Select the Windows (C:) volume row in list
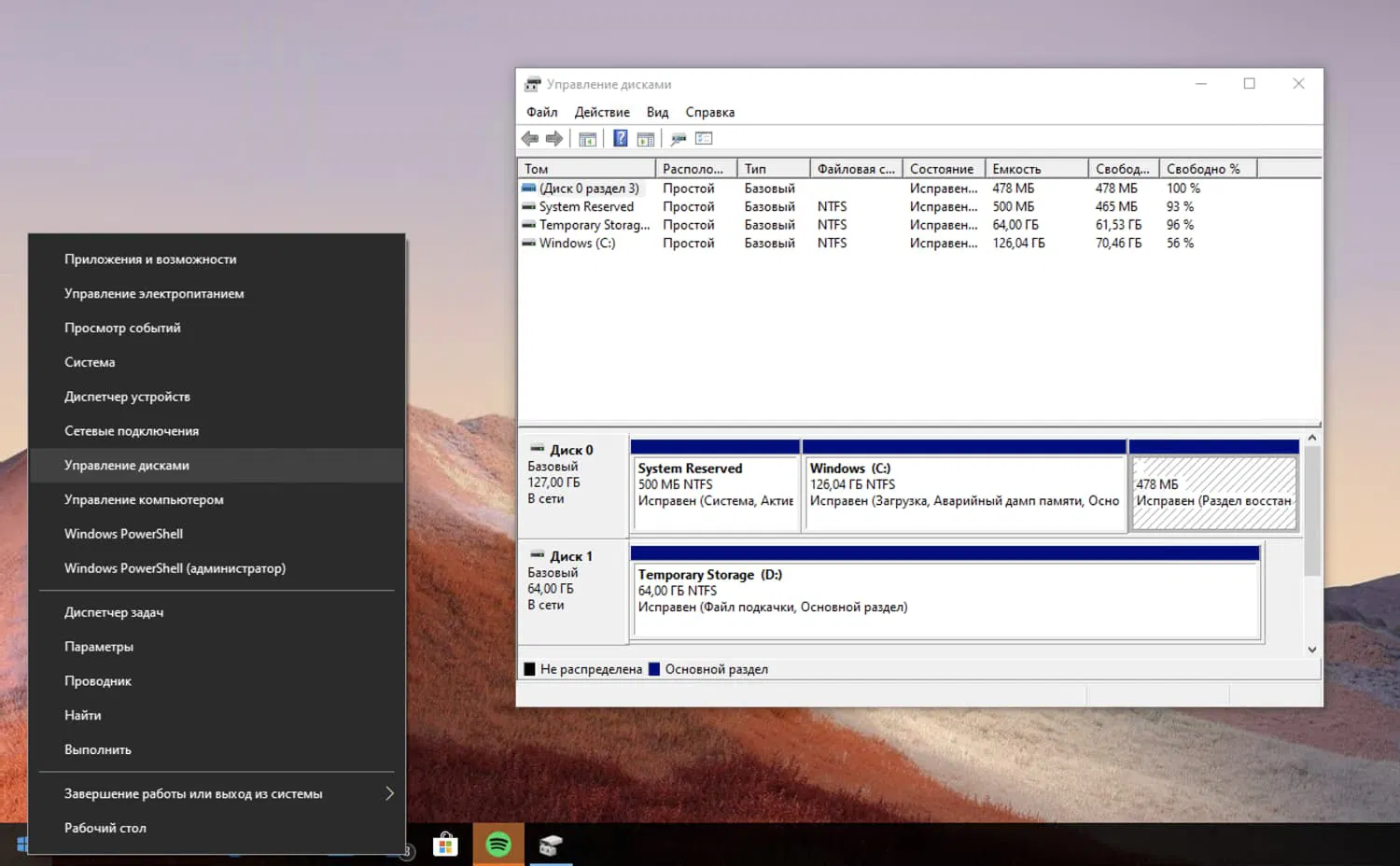The width and height of the screenshot is (1400, 866). click(577, 244)
